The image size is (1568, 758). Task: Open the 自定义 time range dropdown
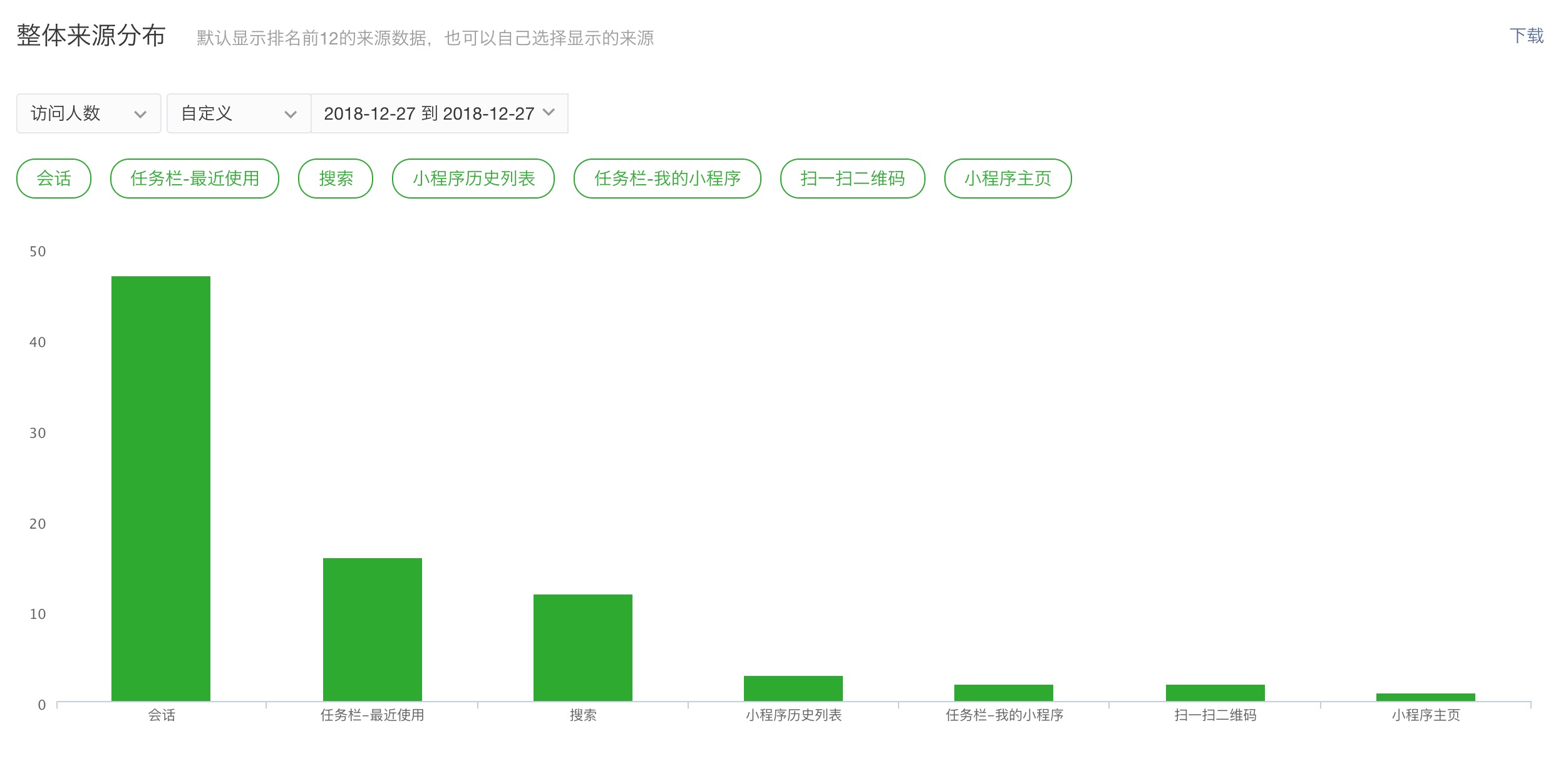(x=239, y=113)
